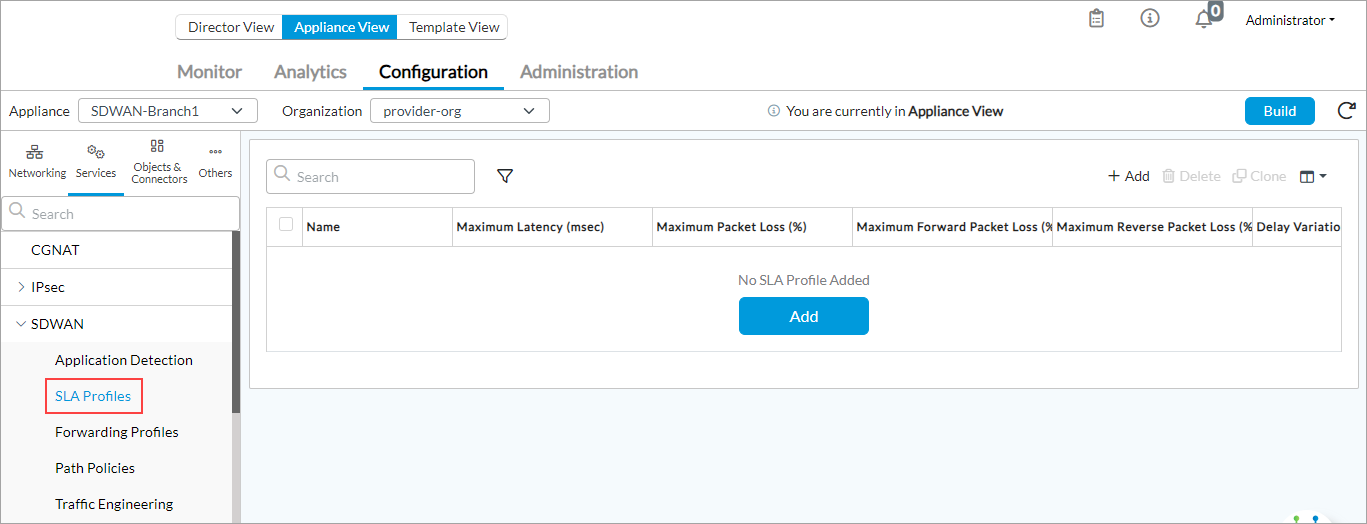The height and width of the screenshot is (524, 1367).
Task: Click the sidebar Search field
Action: pos(120,213)
